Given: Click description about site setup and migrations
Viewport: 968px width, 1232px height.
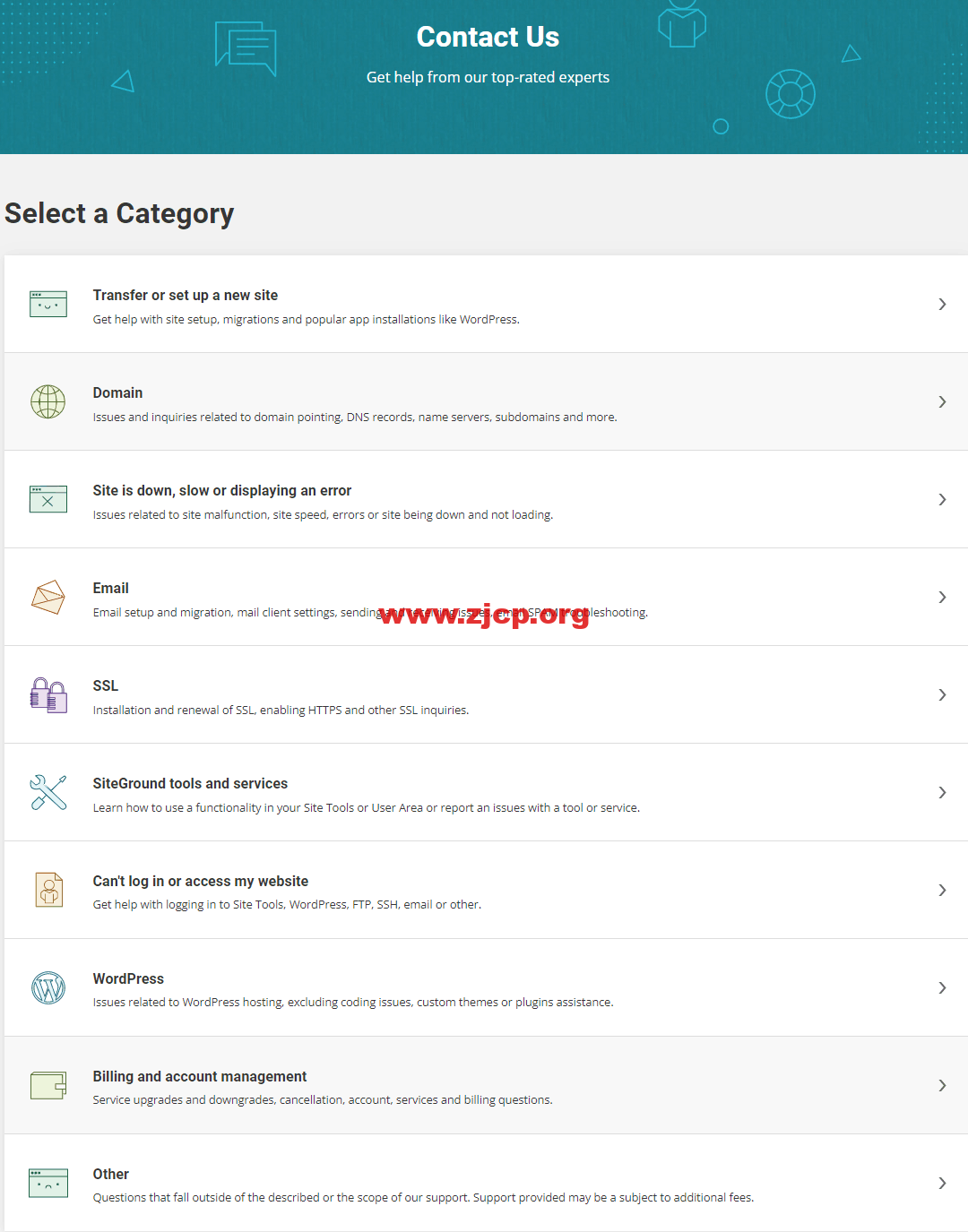Looking at the screenshot, I should click(x=307, y=319).
